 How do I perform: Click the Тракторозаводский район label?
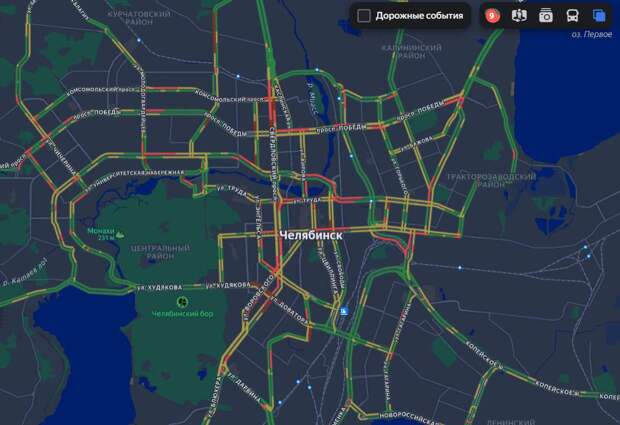point(491,180)
